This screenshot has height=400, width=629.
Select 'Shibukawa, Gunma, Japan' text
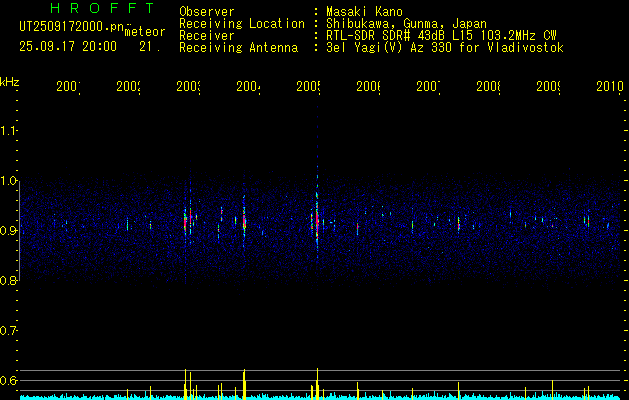tap(406, 24)
